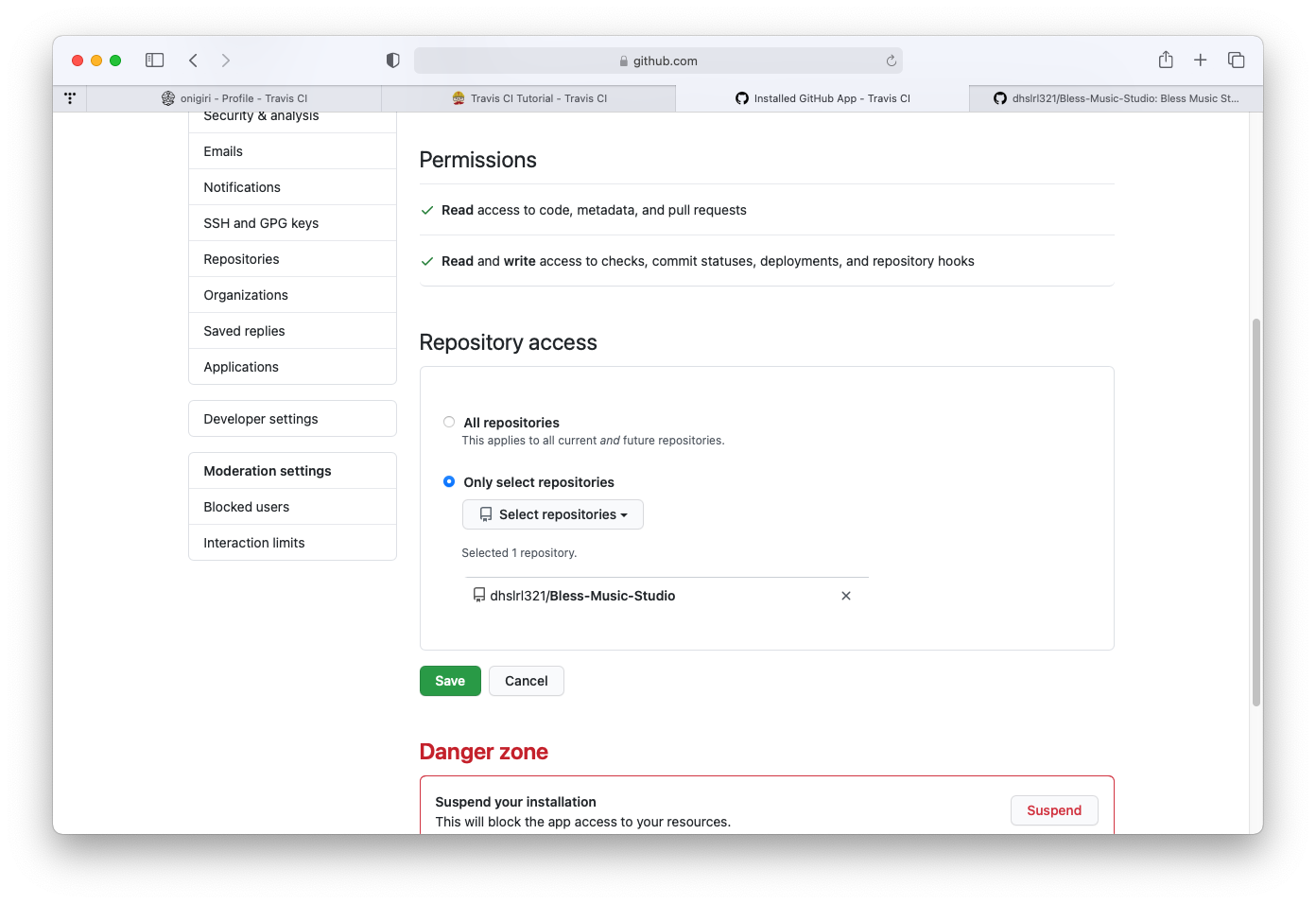The image size is (1316, 904).
Task: Open Emails settings in sidebar
Action: [x=292, y=151]
